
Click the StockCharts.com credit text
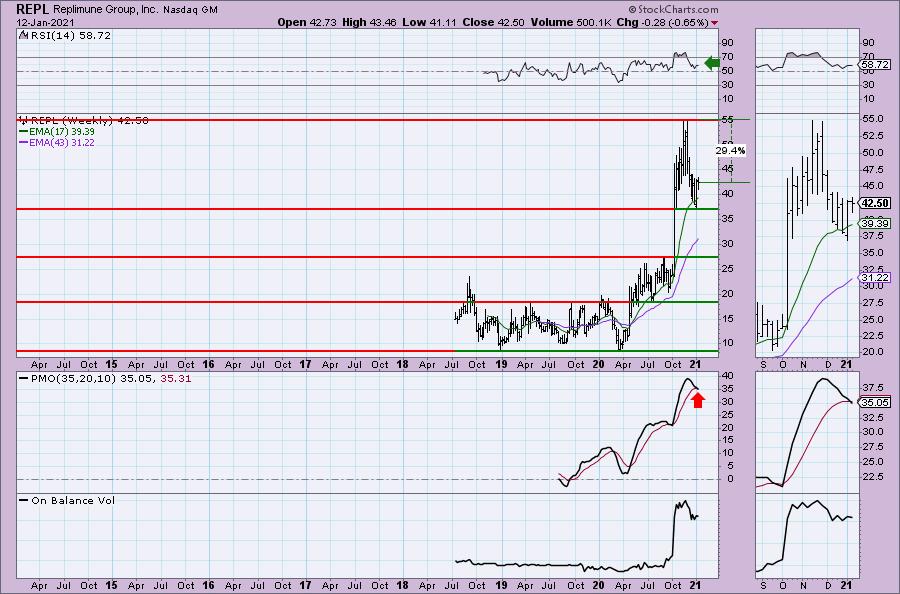tap(673, 9)
